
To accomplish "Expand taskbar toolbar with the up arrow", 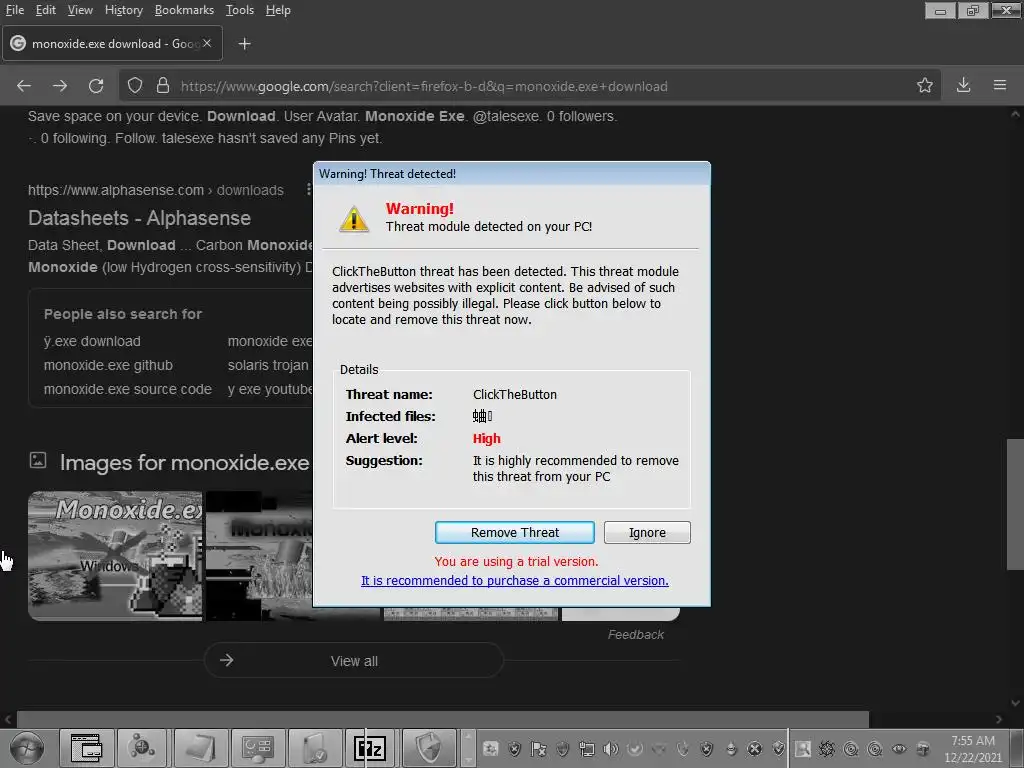I will pos(468,737).
